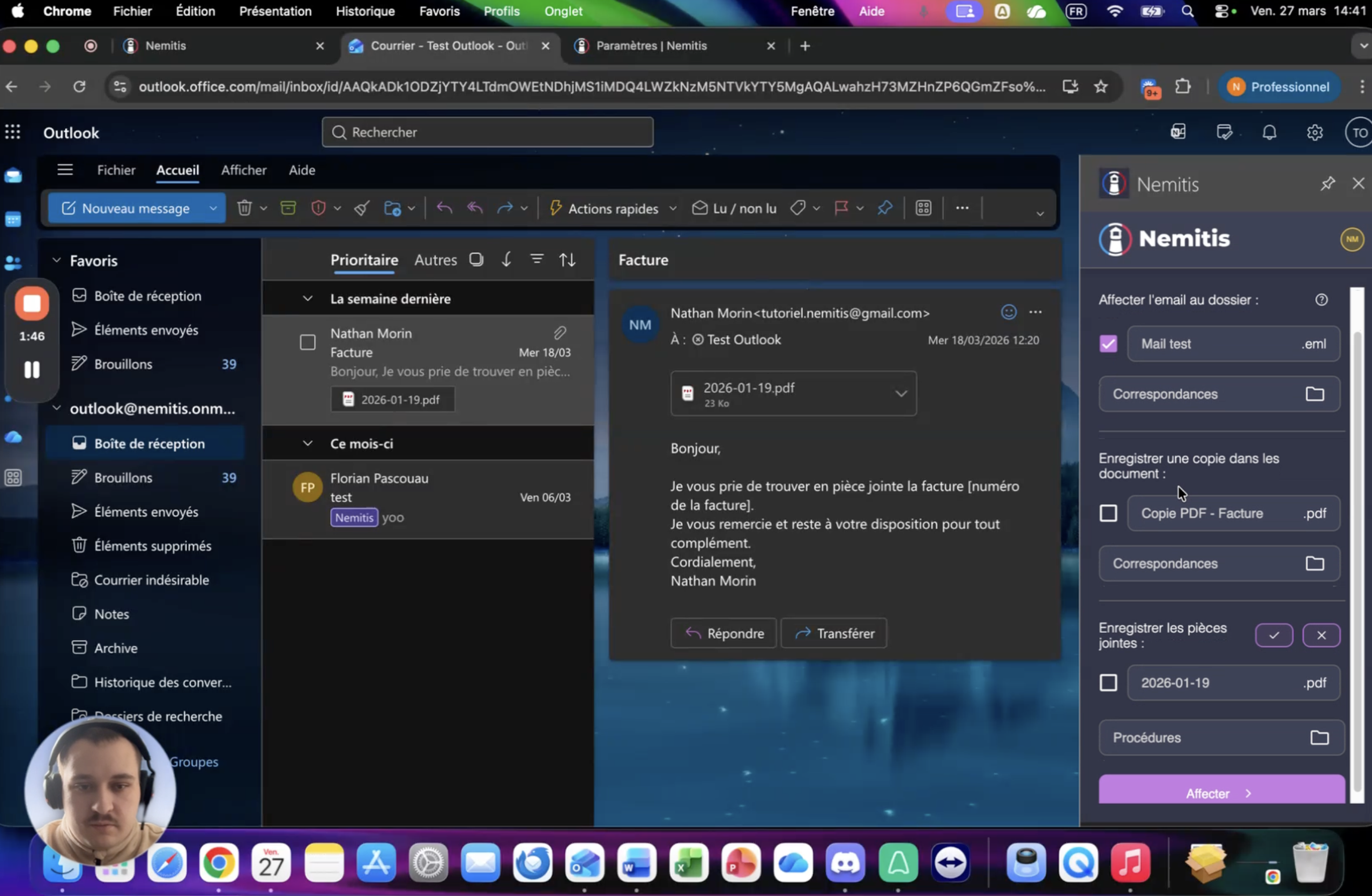Viewport: 1372px width, 896px height.
Task: Collapse the La semaine dernière group
Action: 307,298
